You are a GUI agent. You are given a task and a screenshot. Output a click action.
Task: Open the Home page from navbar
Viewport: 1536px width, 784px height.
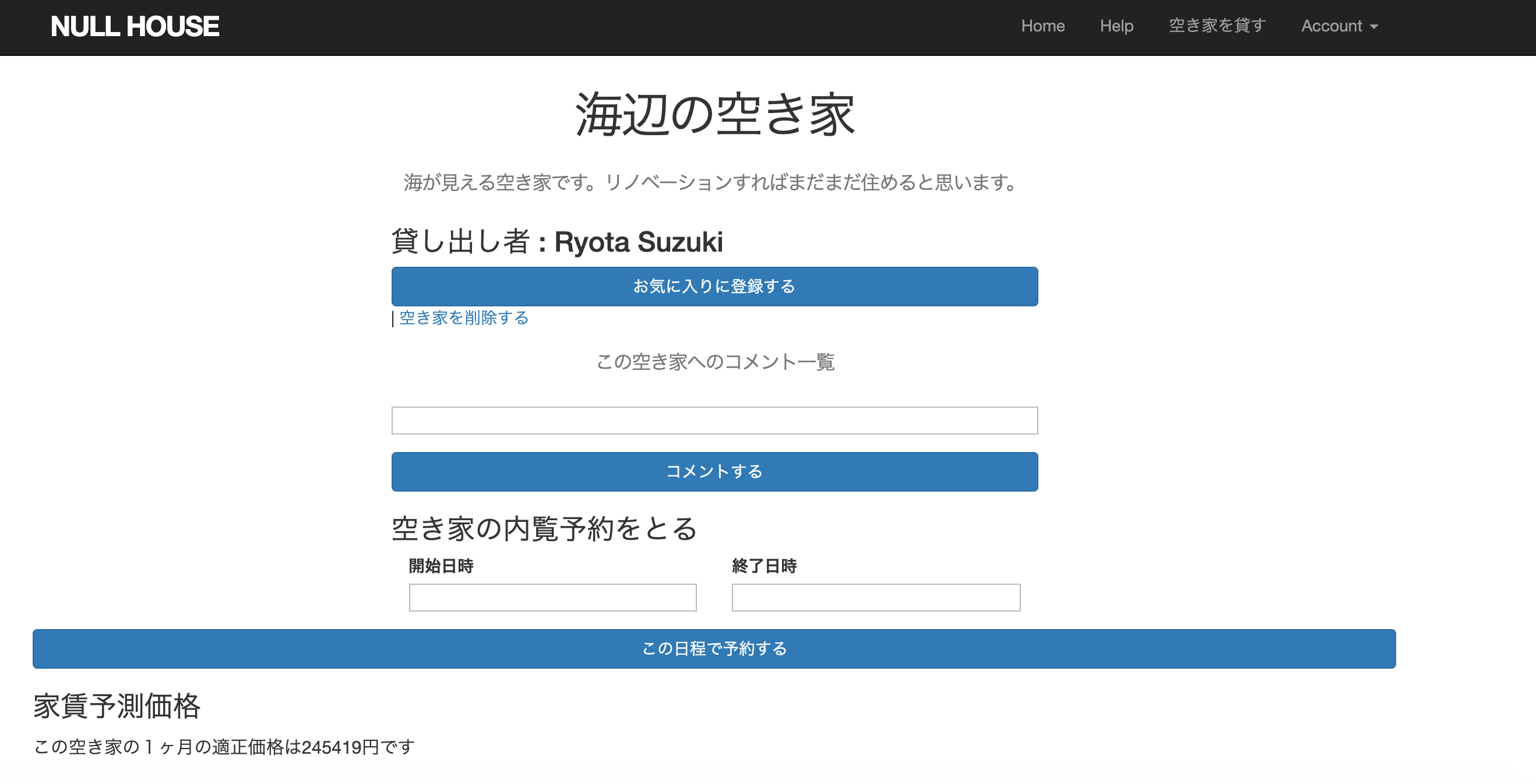(x=1043, y=26)
